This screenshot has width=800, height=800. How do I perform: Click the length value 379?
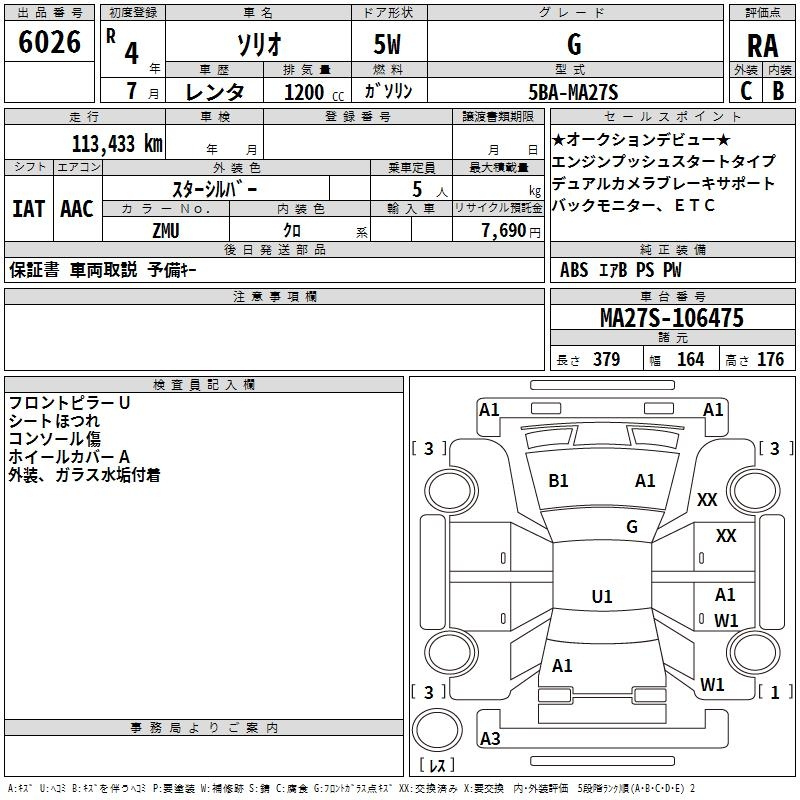(x=606, y=360)
